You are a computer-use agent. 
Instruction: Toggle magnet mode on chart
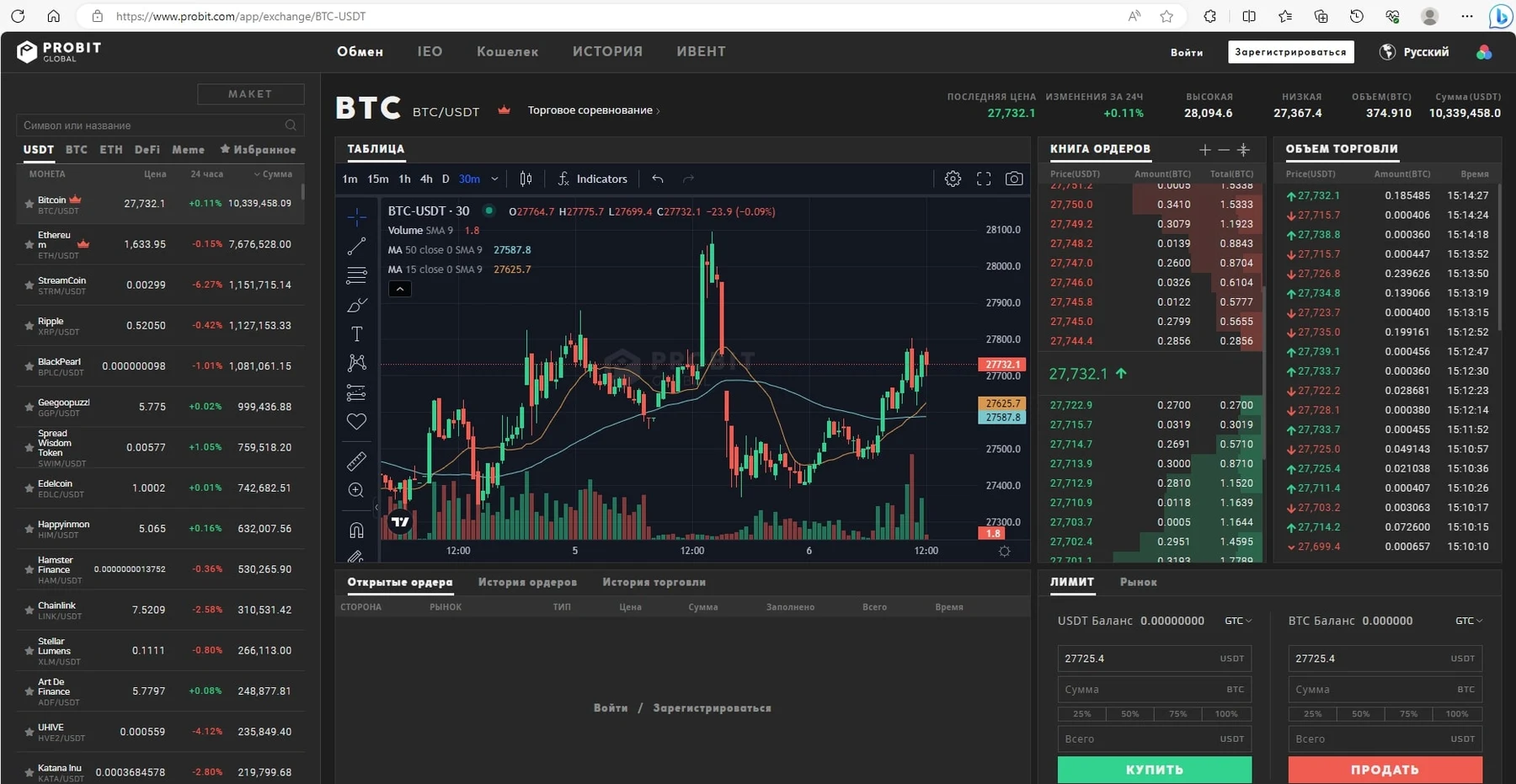[x=357, y=531]
